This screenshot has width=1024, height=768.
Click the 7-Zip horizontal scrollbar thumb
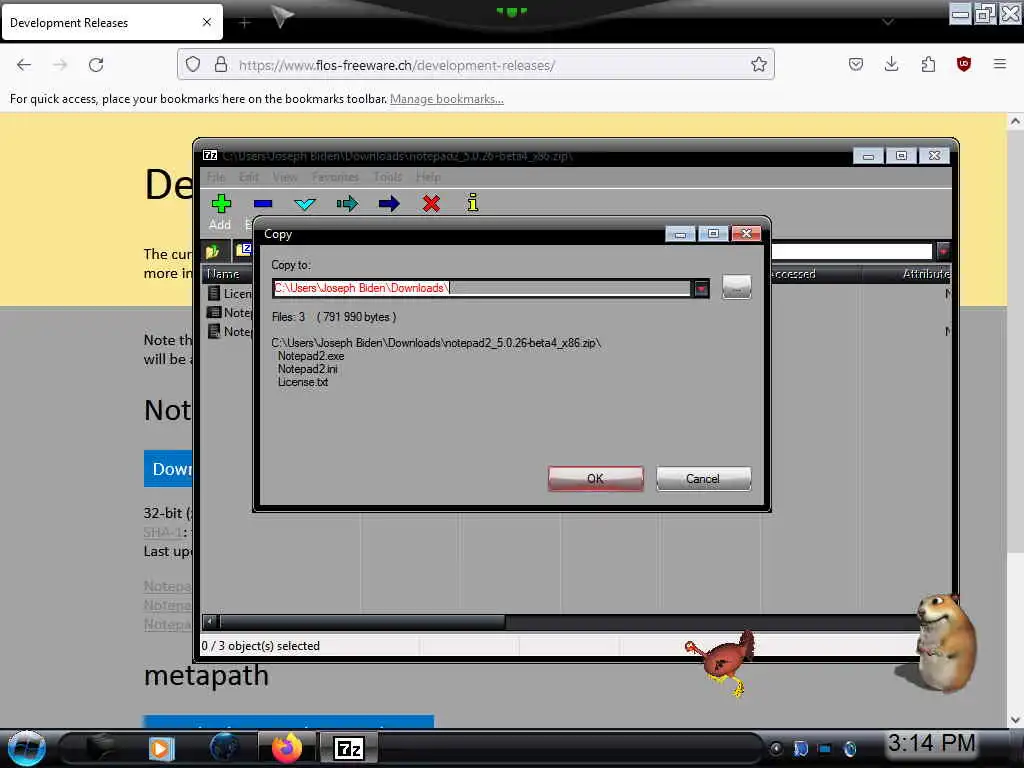click(362, 621)
